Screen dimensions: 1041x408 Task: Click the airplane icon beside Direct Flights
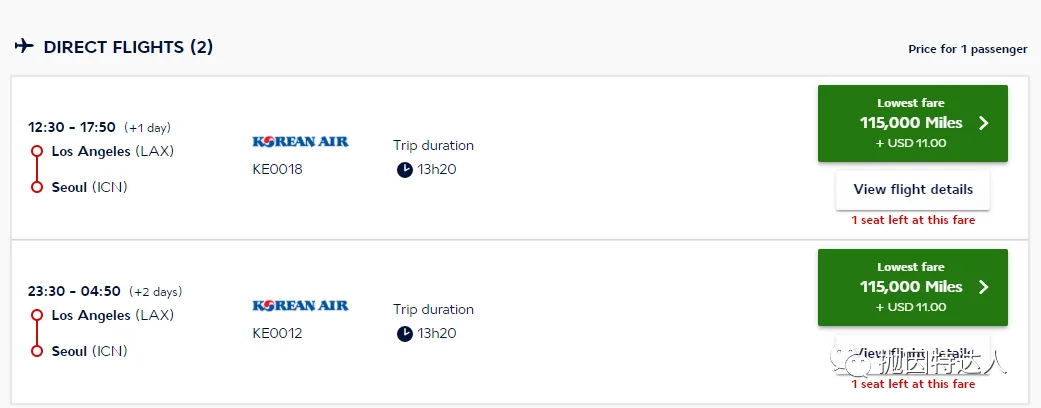point(24,46)
